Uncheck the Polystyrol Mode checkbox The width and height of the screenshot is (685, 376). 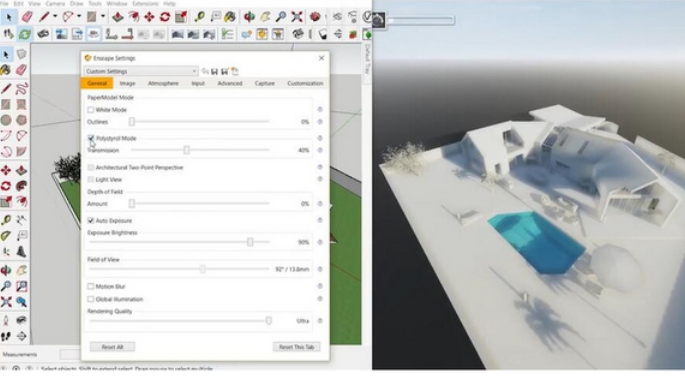click(x=90, y=138)
